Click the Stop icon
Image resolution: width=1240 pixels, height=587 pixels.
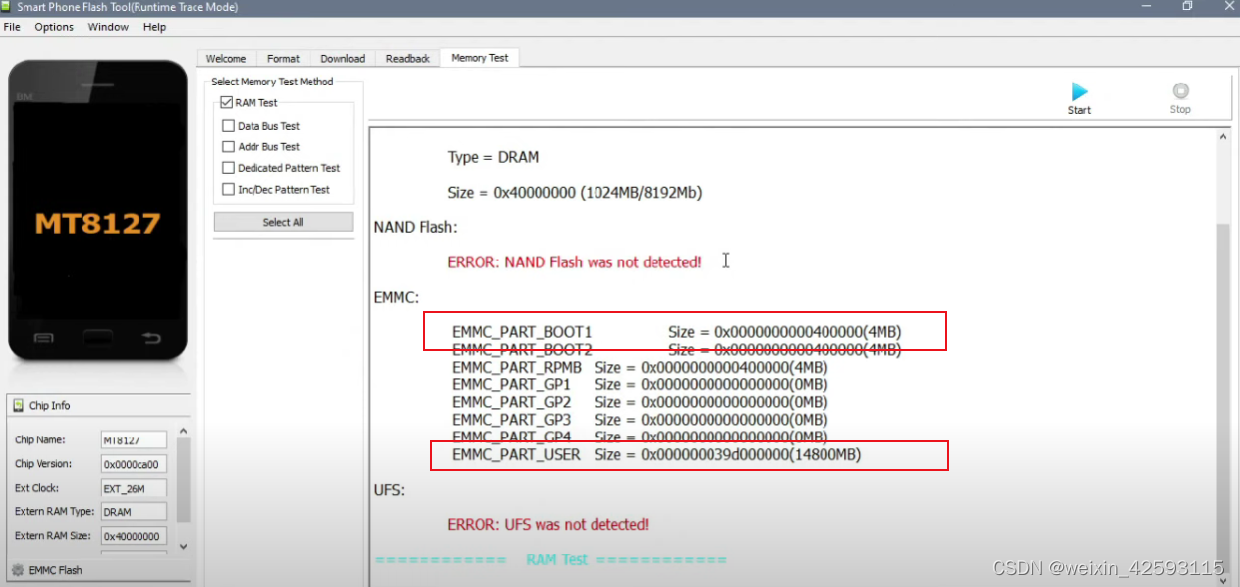coord(1180,91)
